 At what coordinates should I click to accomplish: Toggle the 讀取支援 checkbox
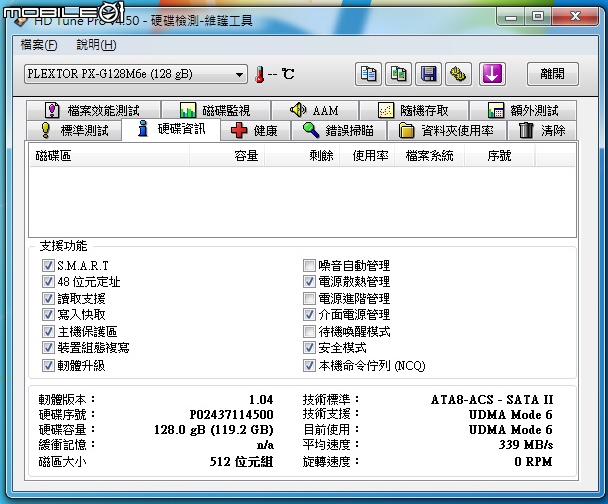(48, 299)
